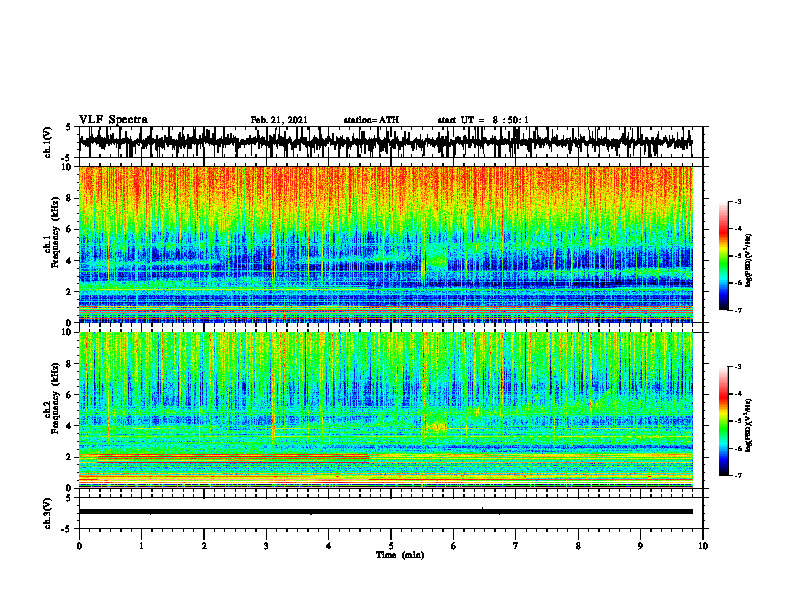Image resolution: width=792 pixels, height=612 pixels.
Task: Click the "-7" label on ch.2 color bar
Action: click(x=737, y=476)
